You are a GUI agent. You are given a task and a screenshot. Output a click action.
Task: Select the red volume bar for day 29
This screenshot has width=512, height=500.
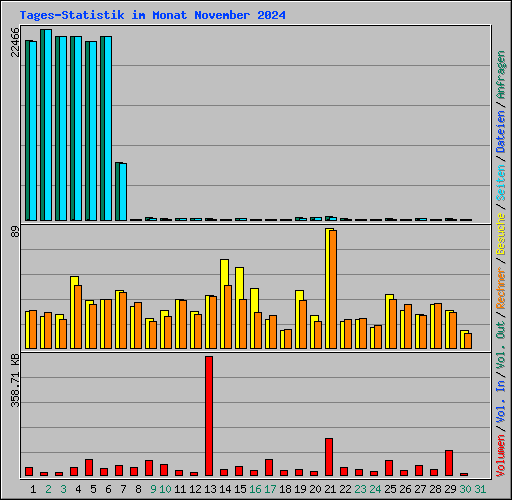(449, 463)
